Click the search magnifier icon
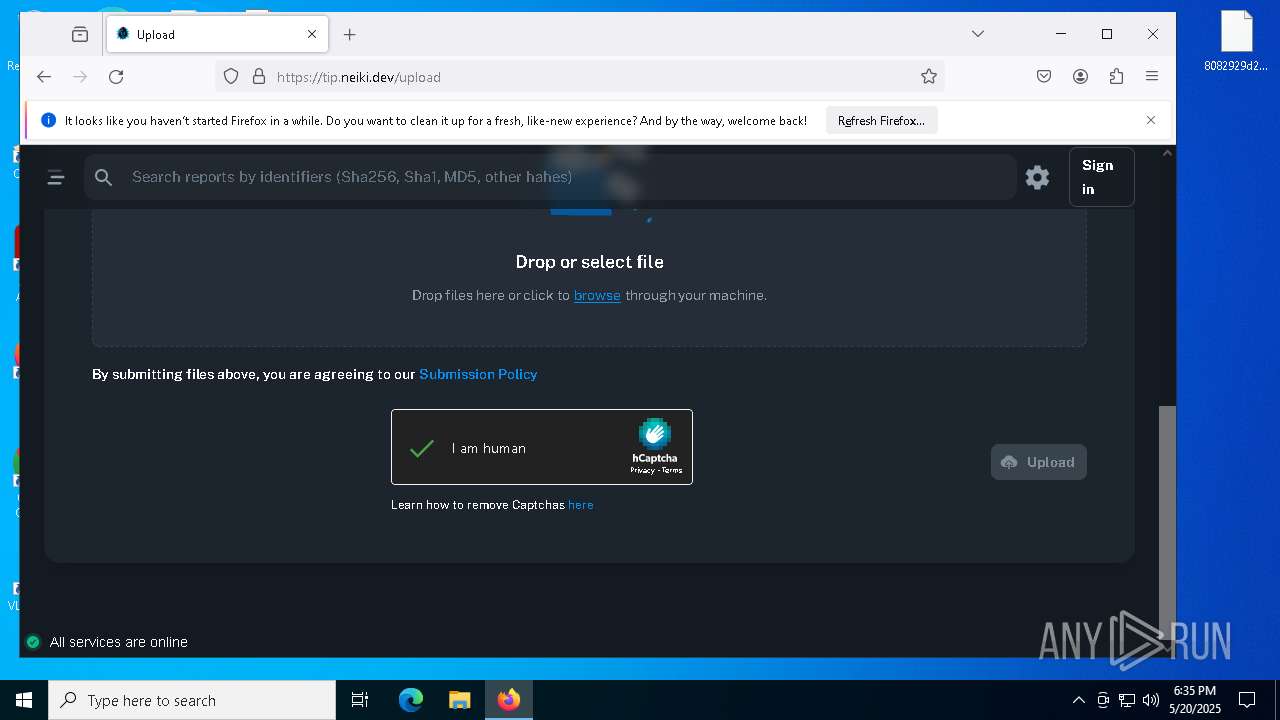The height and width of the screenshot is (720, 1280). tap(103, 177)
